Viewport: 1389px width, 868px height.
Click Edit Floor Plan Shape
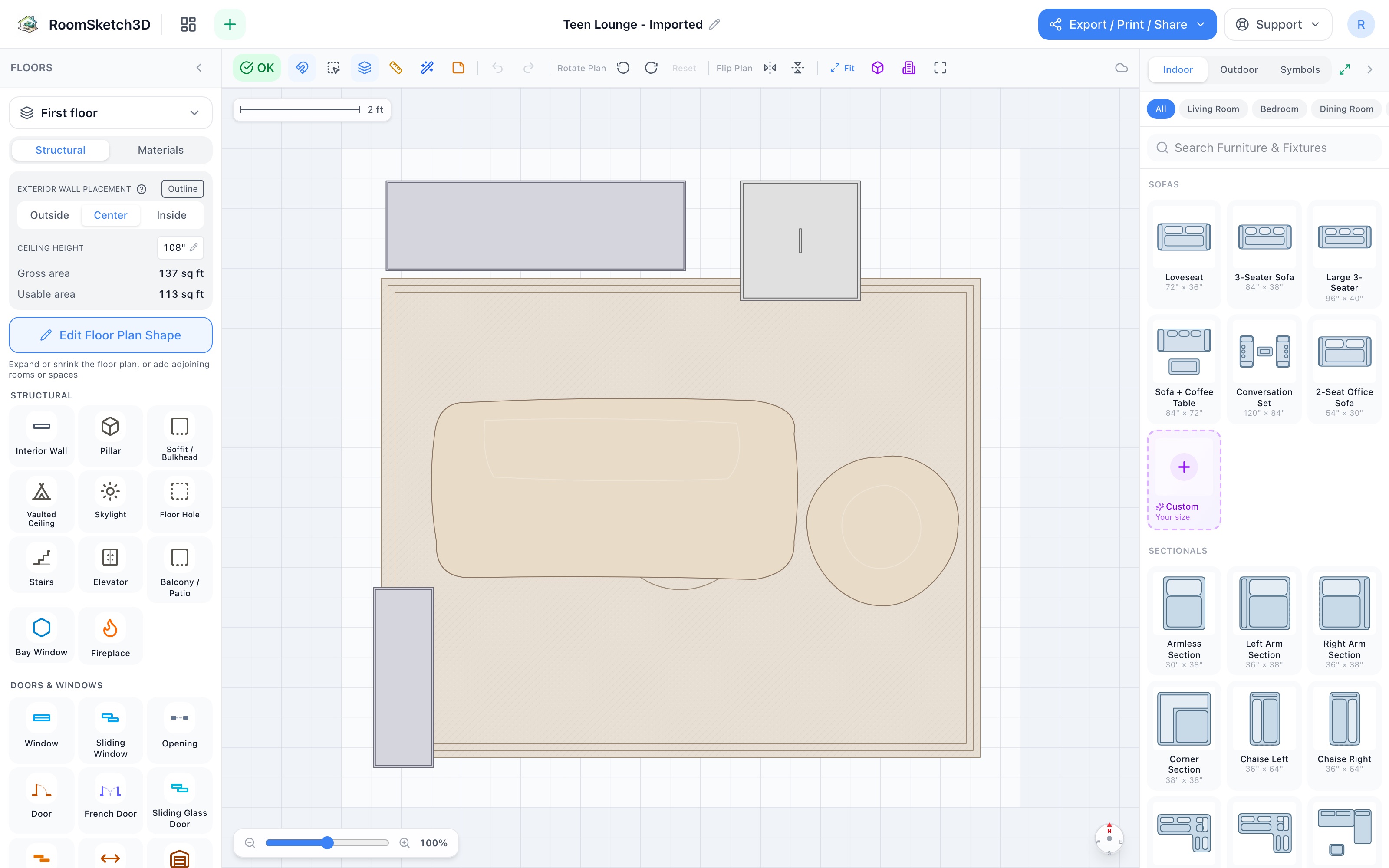(x=111, y=335)
